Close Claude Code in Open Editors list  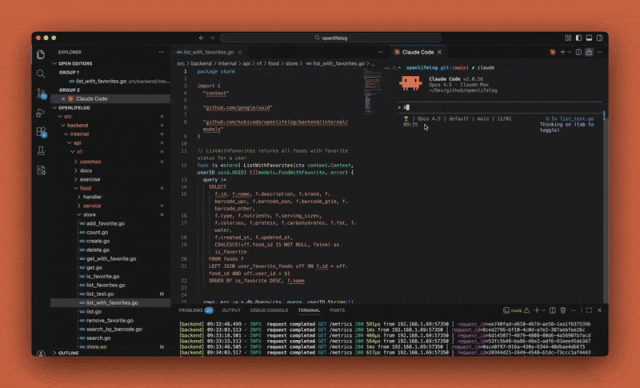63,99
